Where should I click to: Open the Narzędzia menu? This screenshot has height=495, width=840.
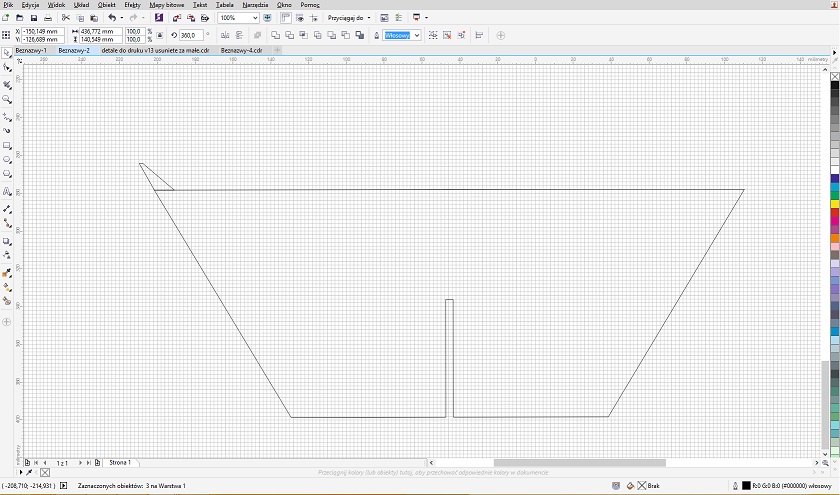tap(255, 5)
